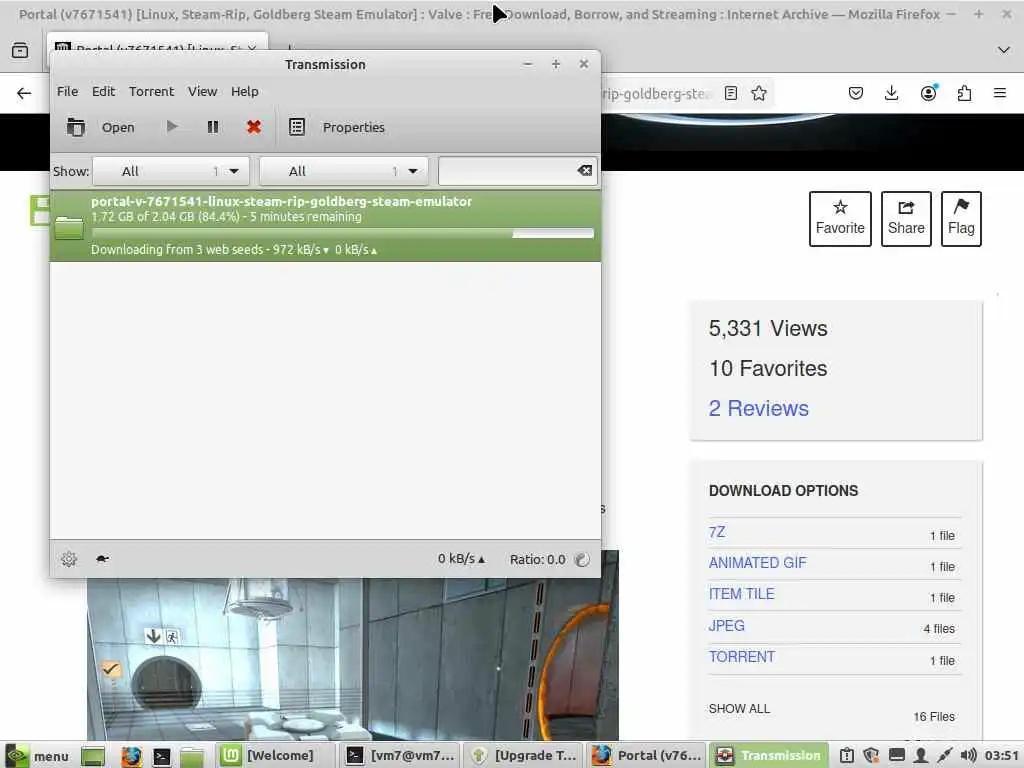Viewport: 1024px width, 768px height.
Task: Click the Properties list icon
Action: 297,127
